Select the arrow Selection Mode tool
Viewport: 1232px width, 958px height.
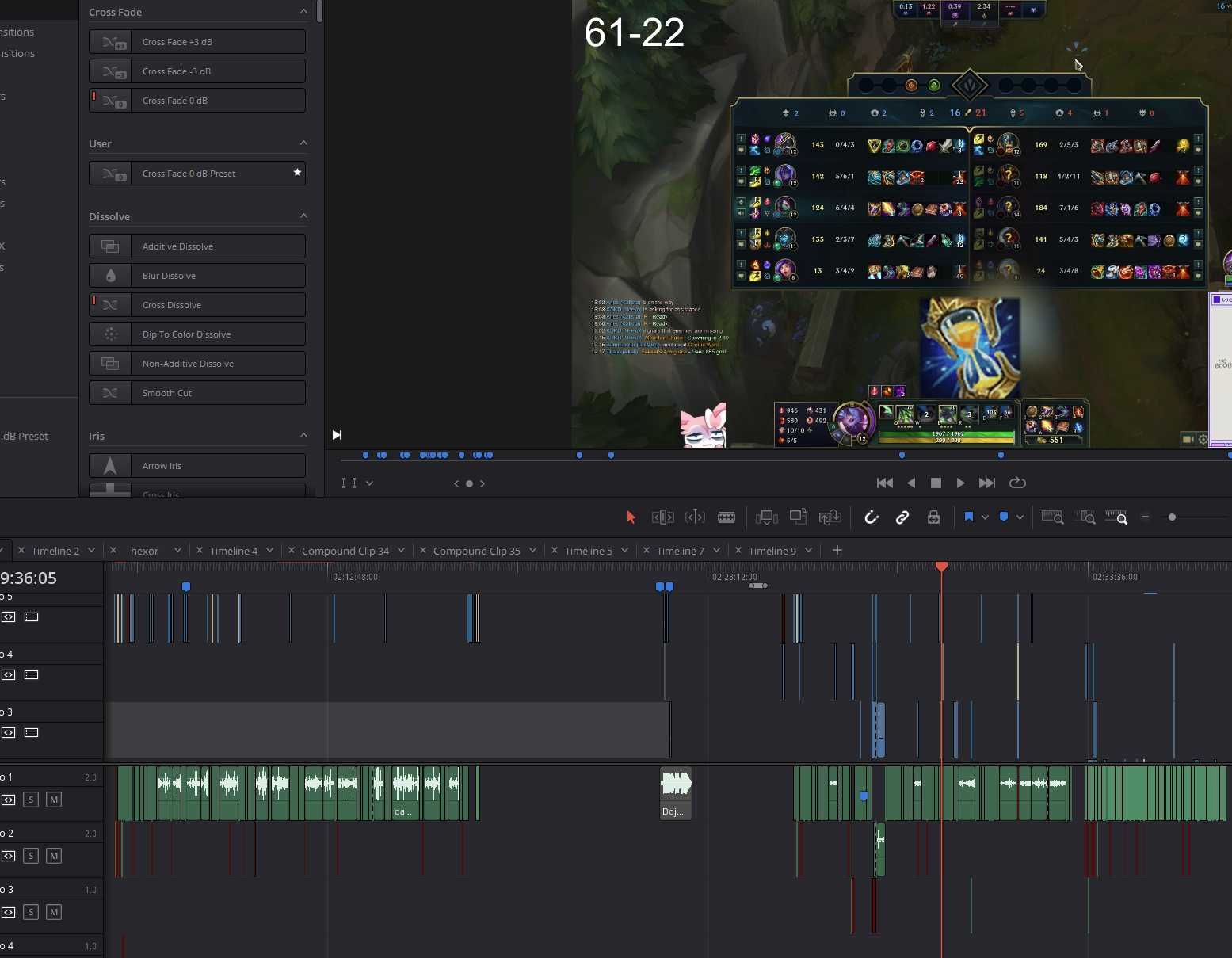coord(631,517)
